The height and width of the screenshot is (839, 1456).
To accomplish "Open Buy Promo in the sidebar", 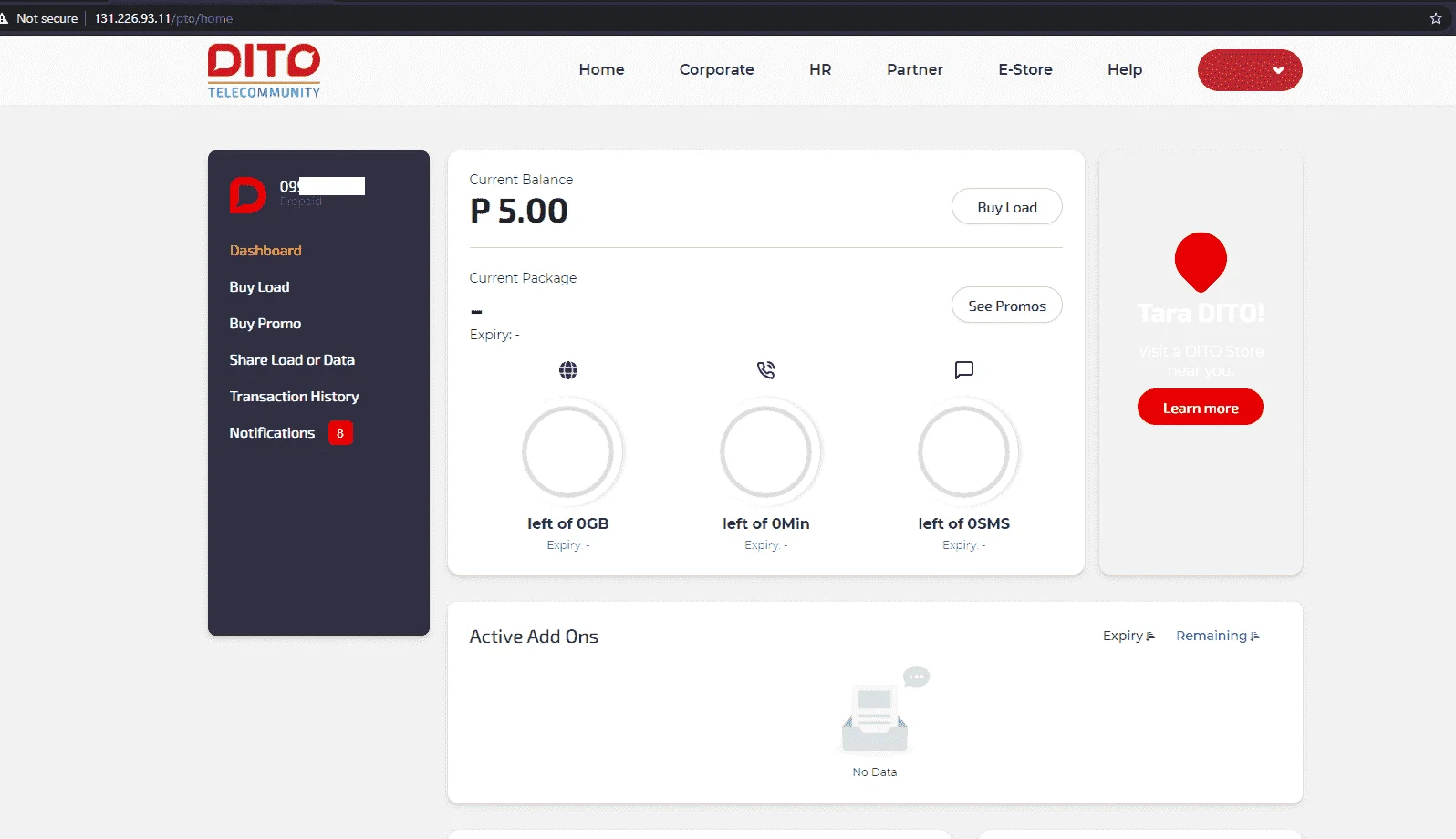I will (265, 324).
